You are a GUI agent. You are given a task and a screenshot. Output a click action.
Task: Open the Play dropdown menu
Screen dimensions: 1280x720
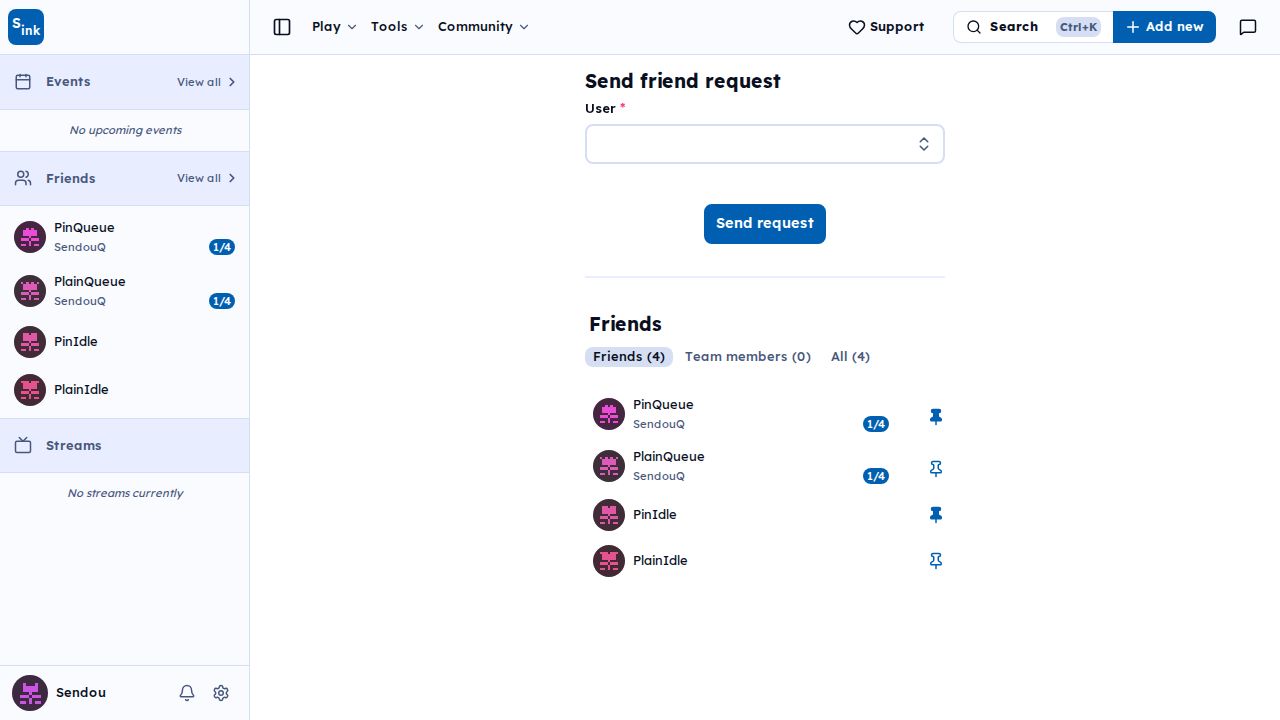334,27
